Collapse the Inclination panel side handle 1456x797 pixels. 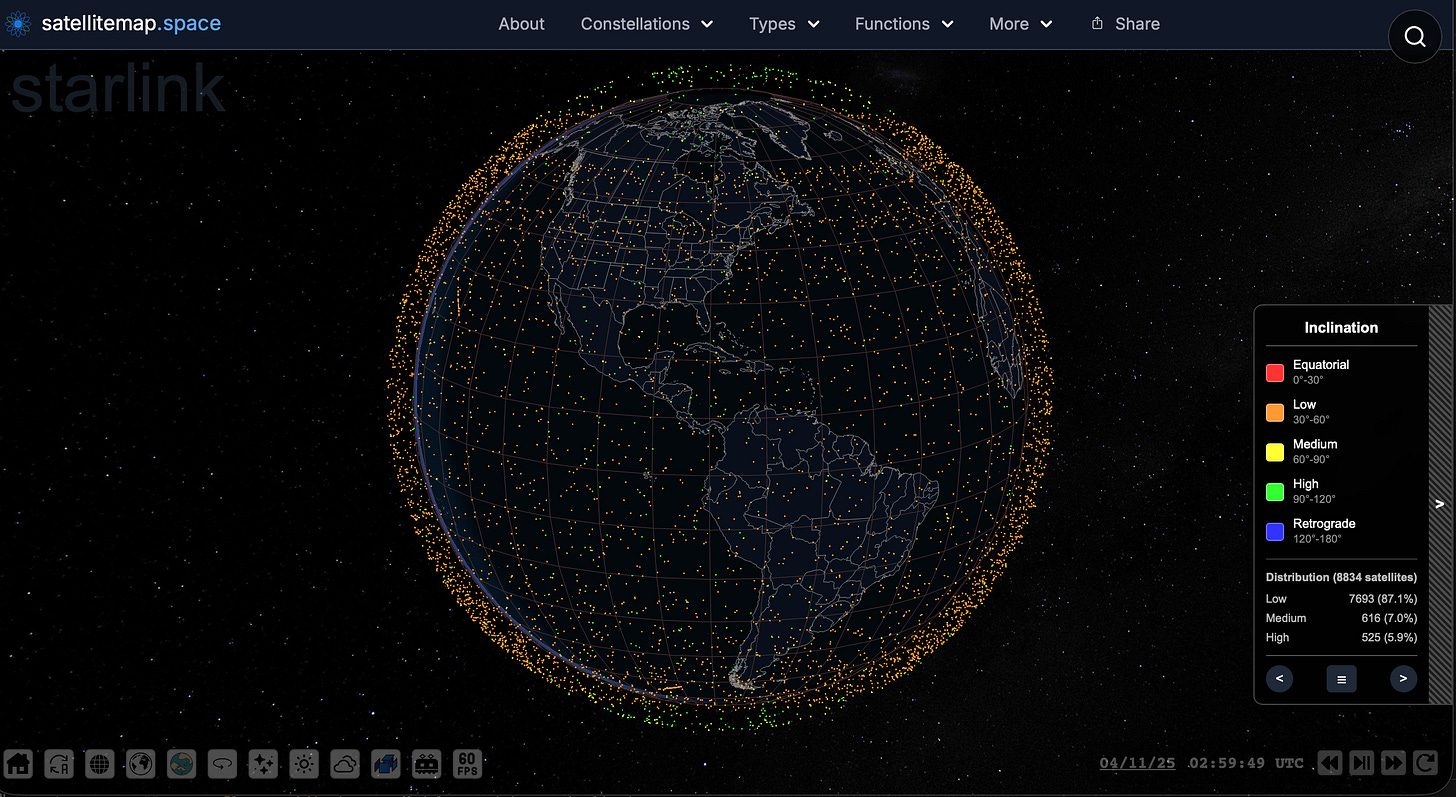click(1440, 505)
